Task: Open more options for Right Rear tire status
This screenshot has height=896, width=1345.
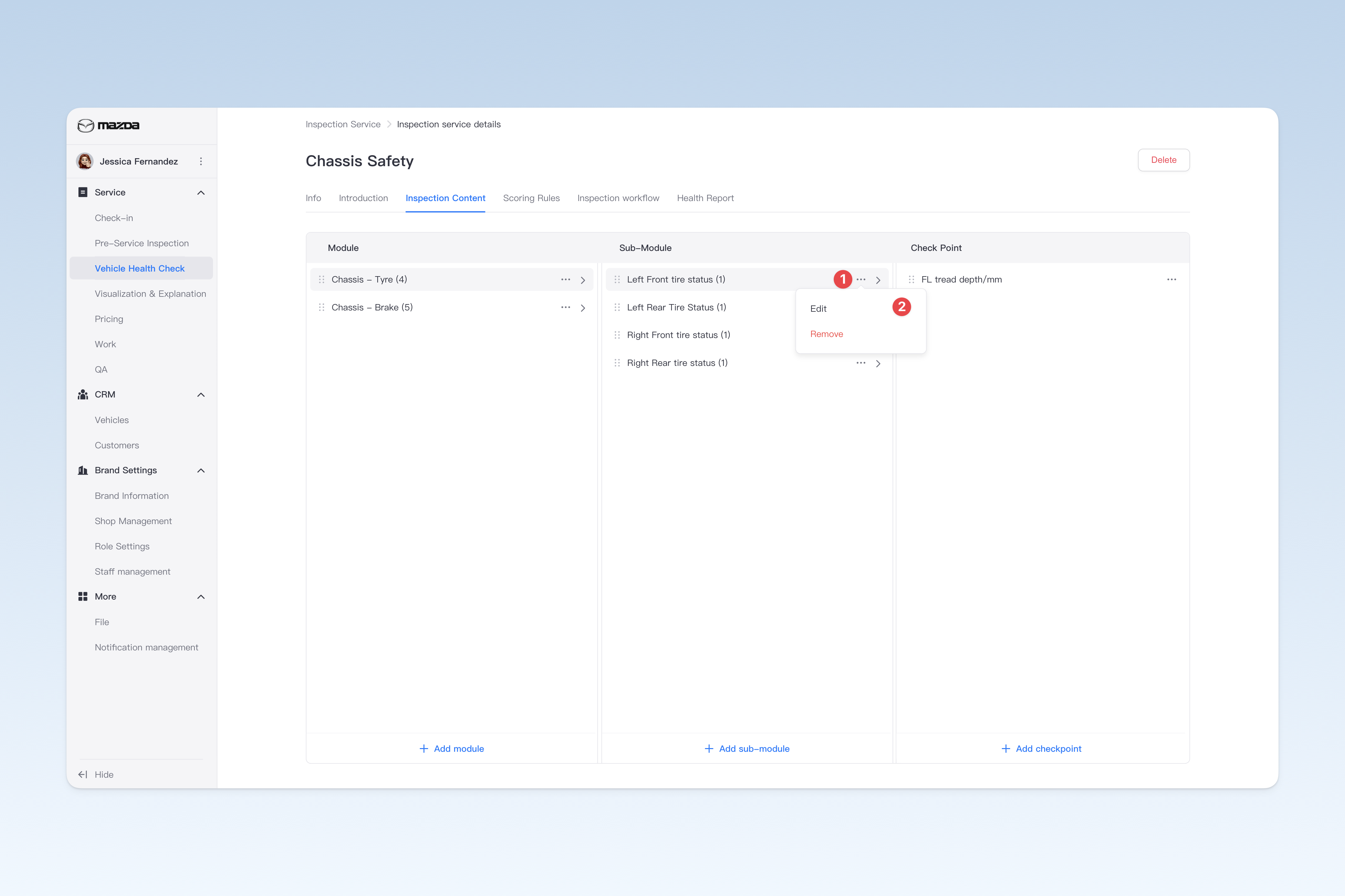Action: [x=861, y=363]
